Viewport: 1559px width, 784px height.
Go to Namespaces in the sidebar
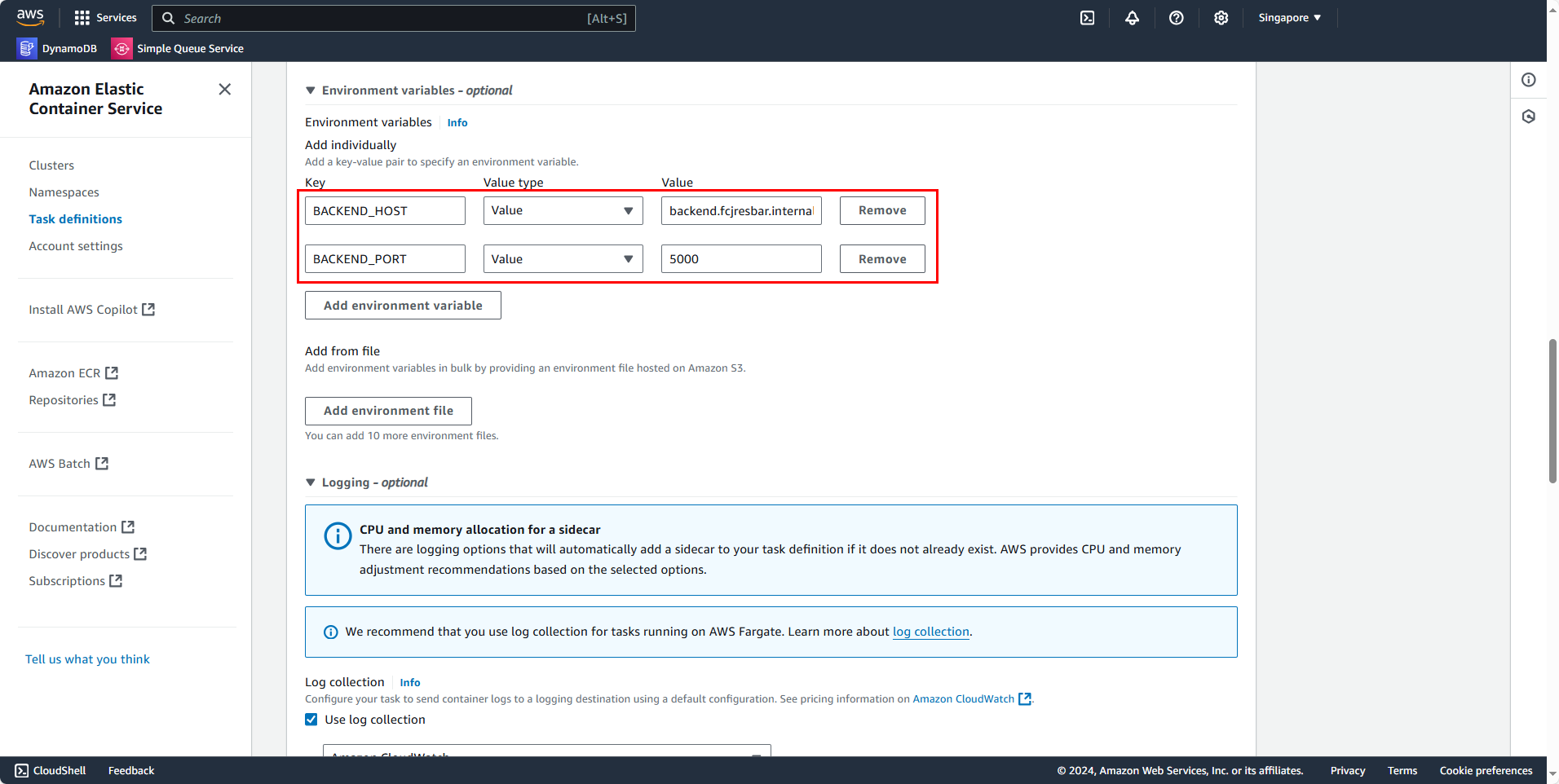coord(64,192)
